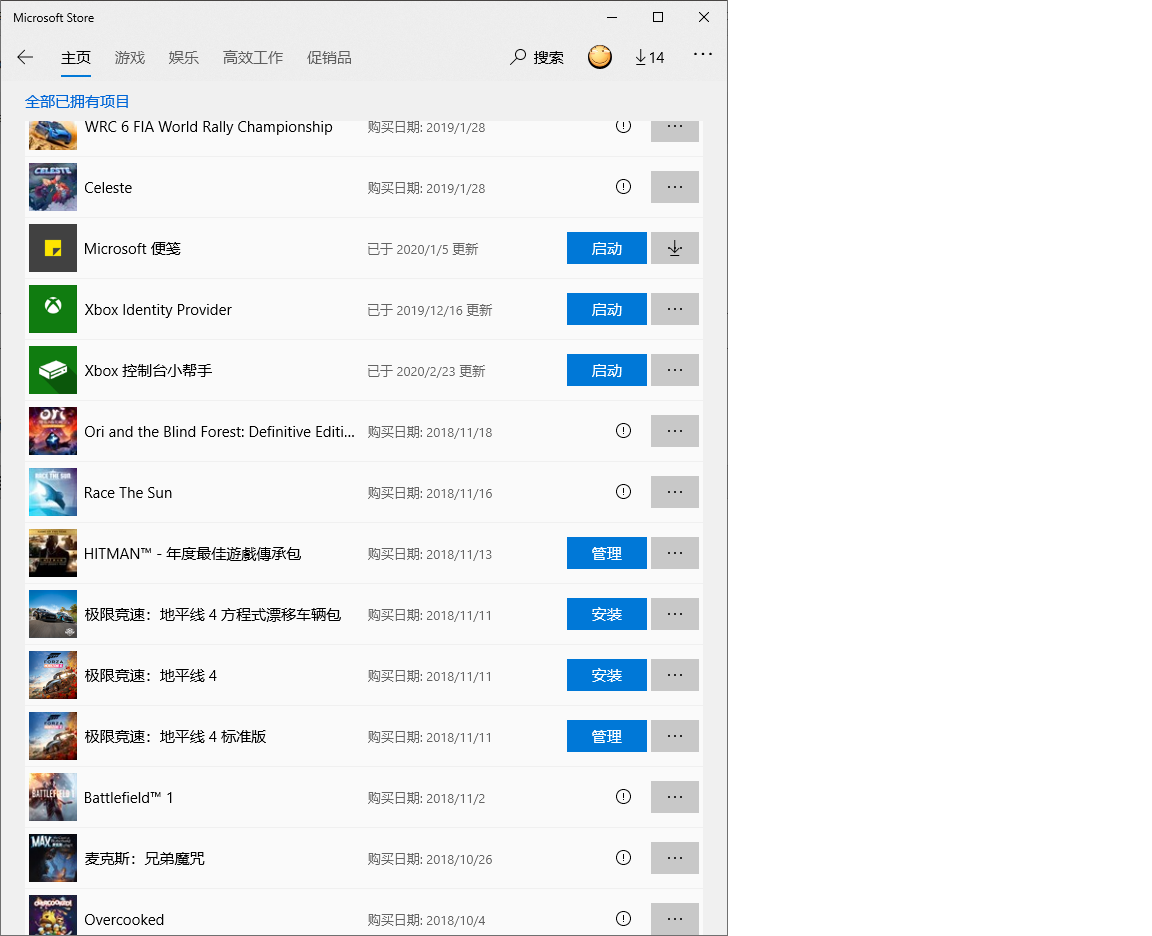1152x936 pixels.
Task: Open the Celeste game thumbnail
Action: coord(53,187)
